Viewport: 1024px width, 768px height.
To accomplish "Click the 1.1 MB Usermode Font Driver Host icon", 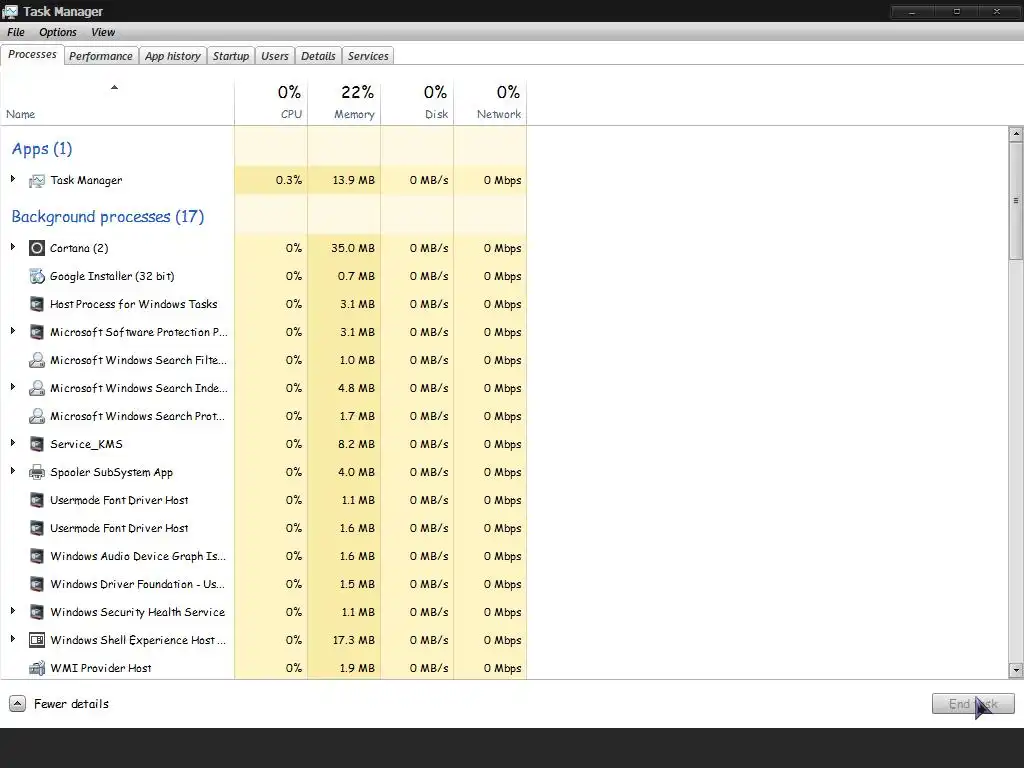I will pyautogui.click(x=37, y=500).
